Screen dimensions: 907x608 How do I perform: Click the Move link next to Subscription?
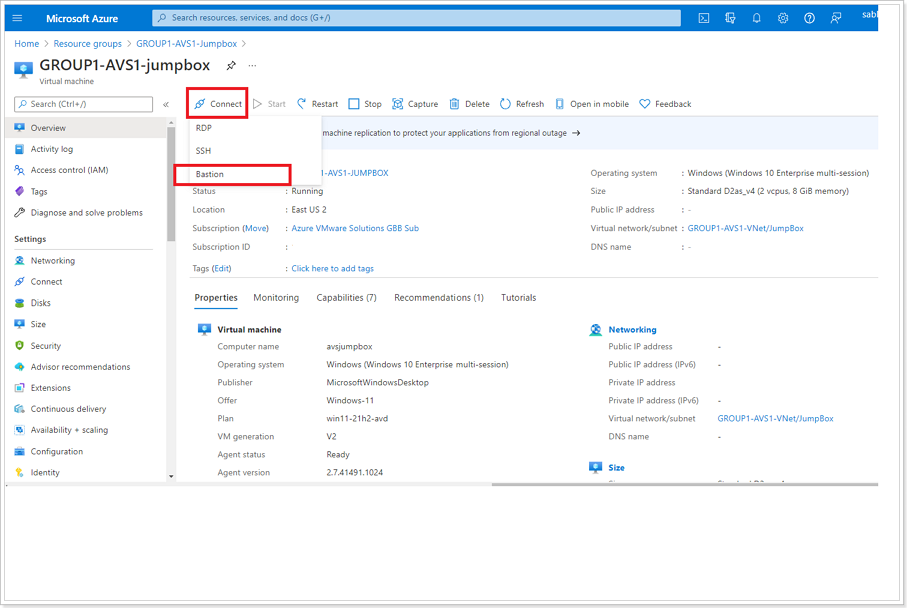tap(256, 229)
